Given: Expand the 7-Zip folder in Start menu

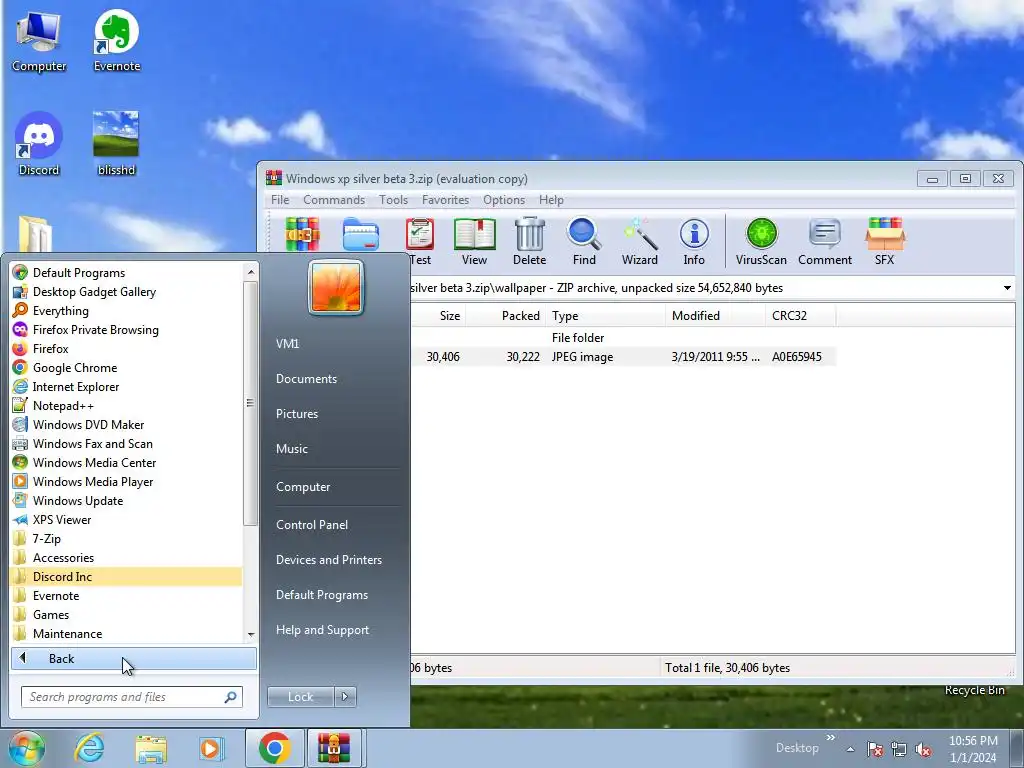Looking at the screenshot, I should 127,539.
